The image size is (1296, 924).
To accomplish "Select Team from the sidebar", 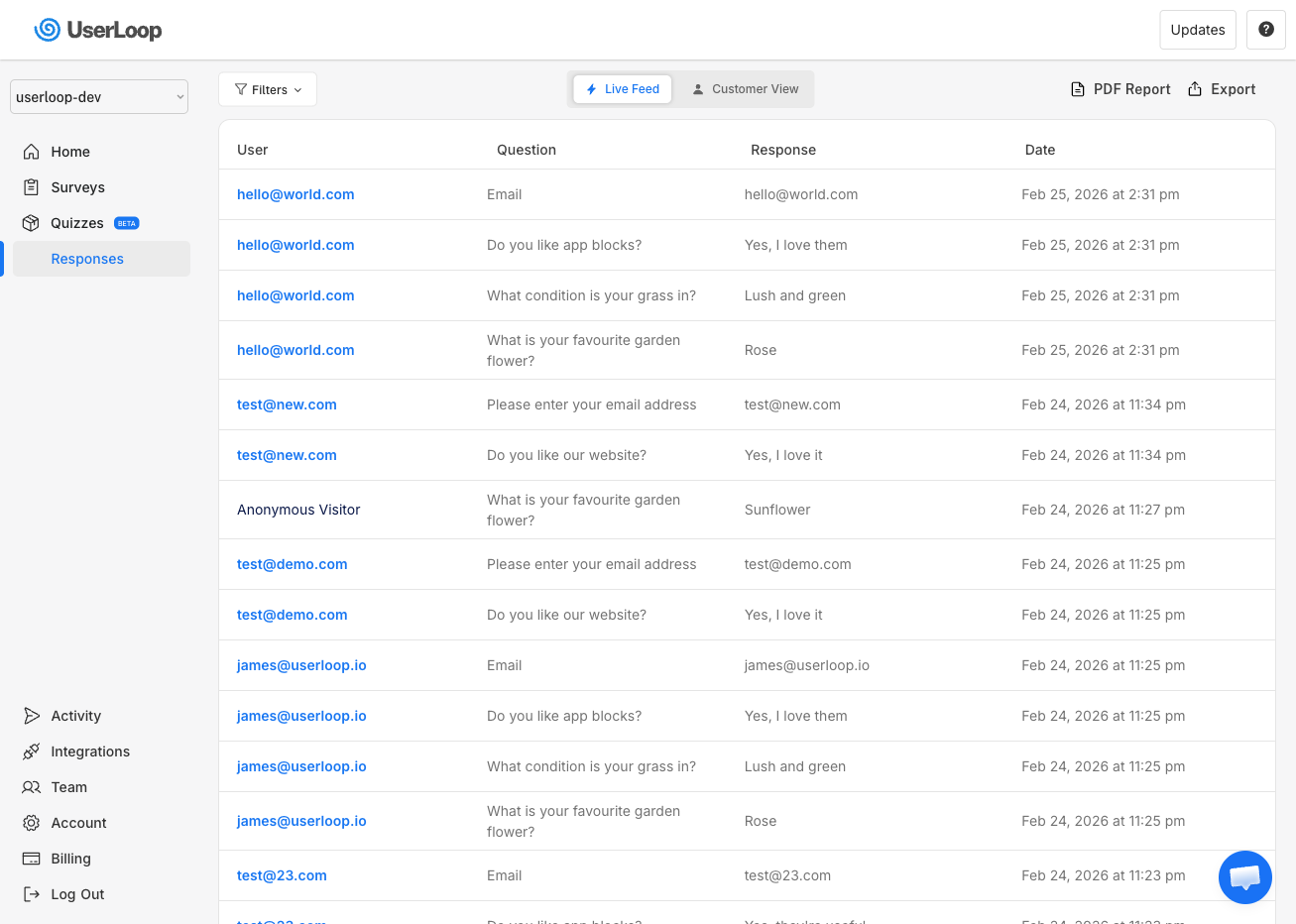I will pyautogui.click(x=33, y=786).
